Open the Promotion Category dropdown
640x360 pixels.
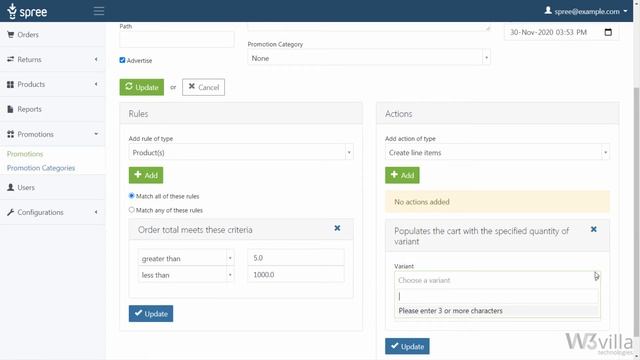click(369, 58)
